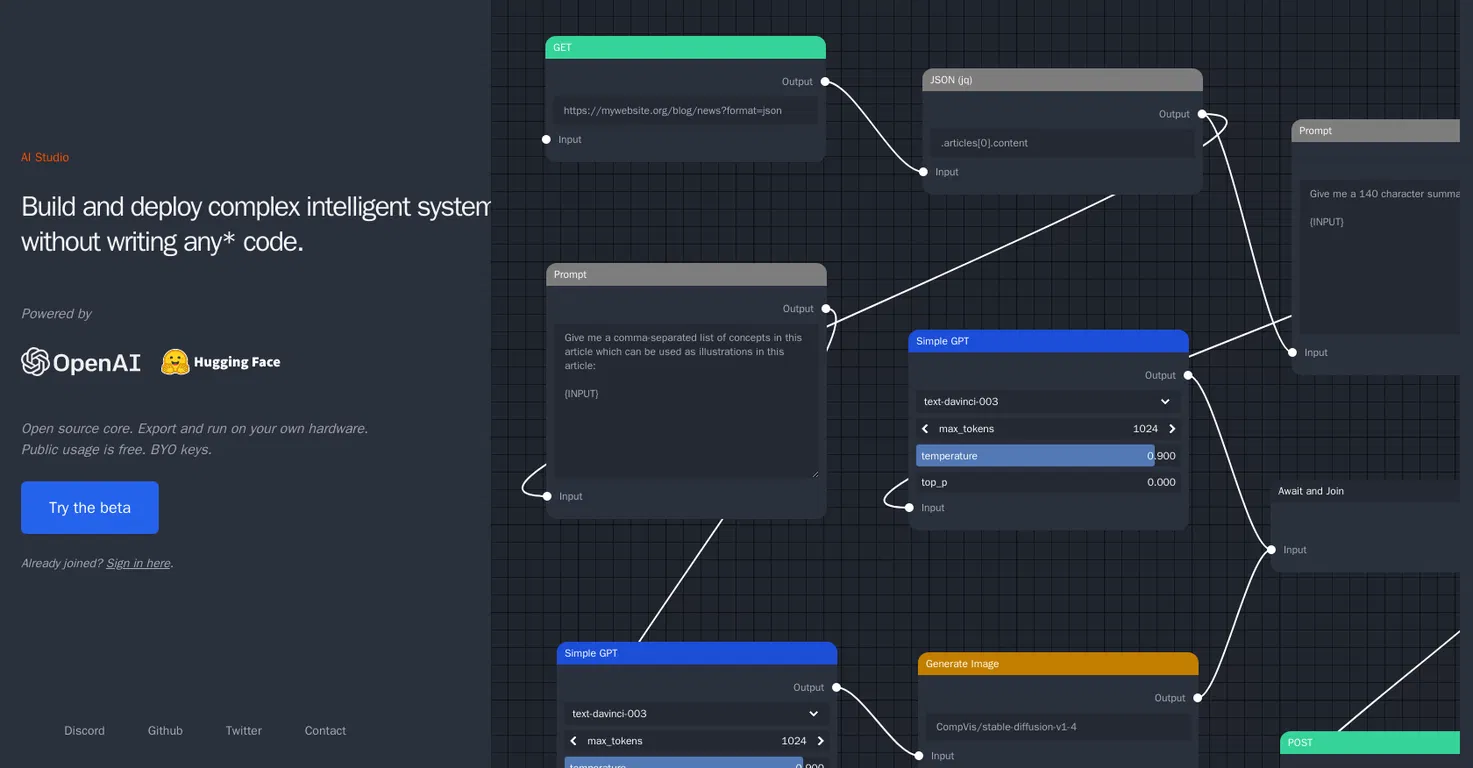
Task: Click the GET node URL input field
Action: coord(686,111)
